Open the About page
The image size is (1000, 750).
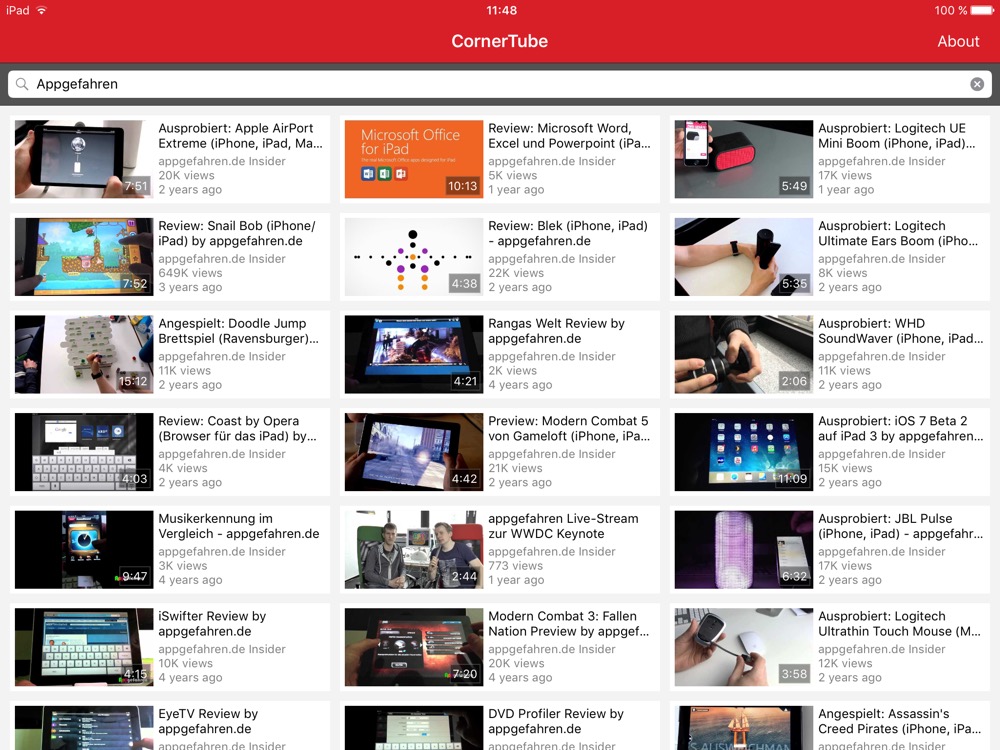(957, 41)
